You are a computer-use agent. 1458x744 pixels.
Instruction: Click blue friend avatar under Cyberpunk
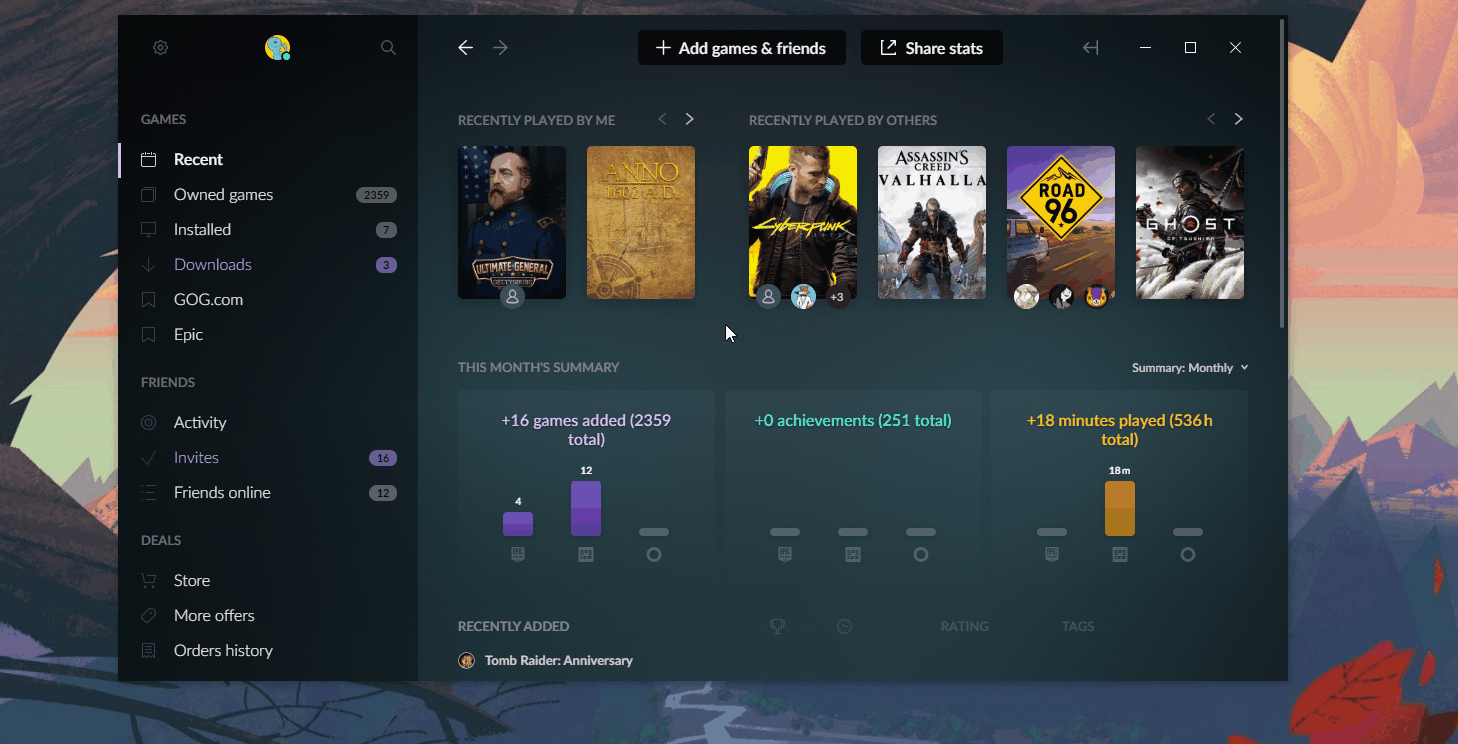pos(803,297)
